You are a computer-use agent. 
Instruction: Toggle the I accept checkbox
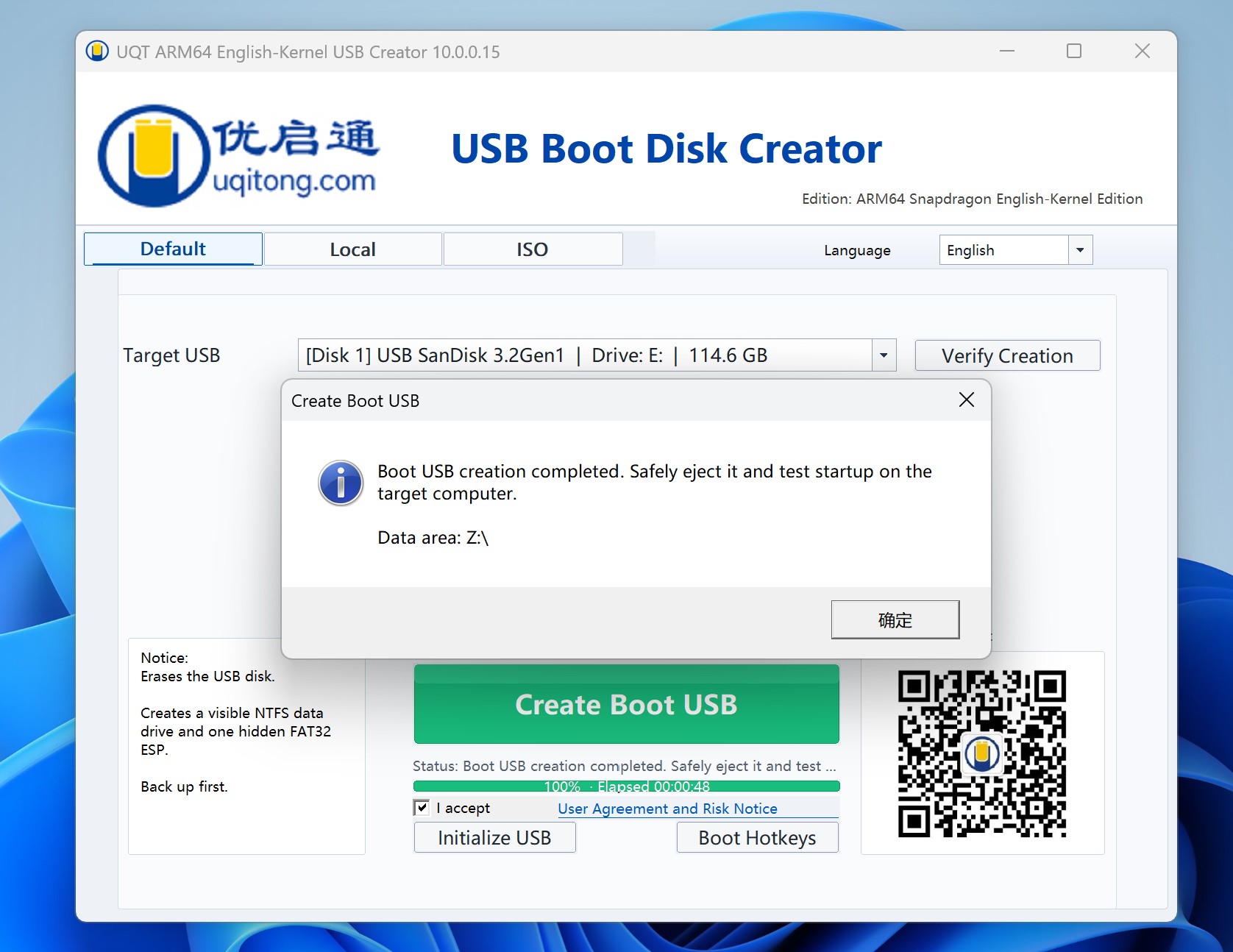(422, 808)
